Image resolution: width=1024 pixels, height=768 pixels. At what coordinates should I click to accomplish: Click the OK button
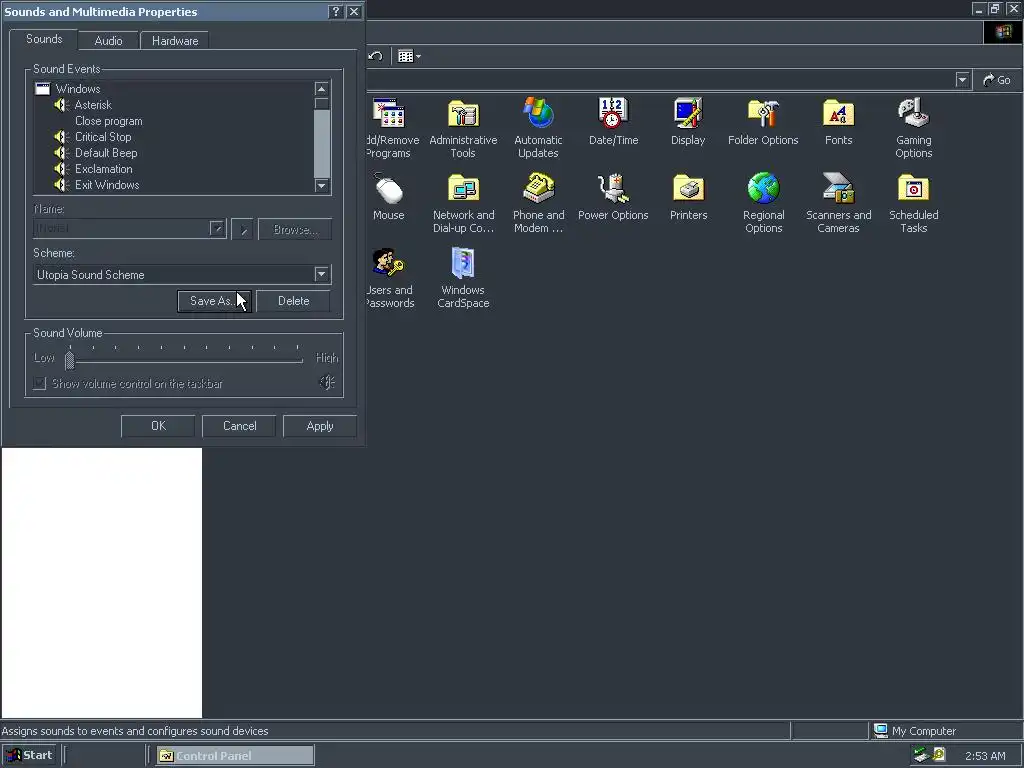158,426
